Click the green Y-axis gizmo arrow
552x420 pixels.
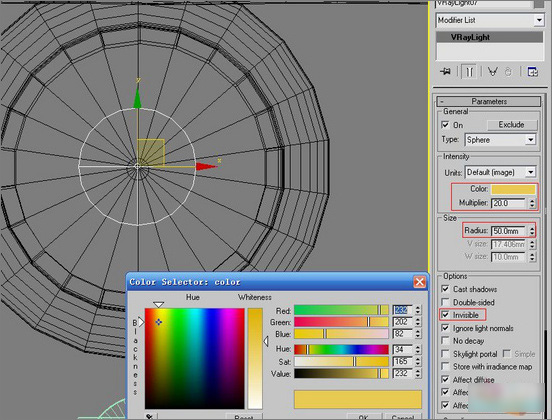pos(137,98)
